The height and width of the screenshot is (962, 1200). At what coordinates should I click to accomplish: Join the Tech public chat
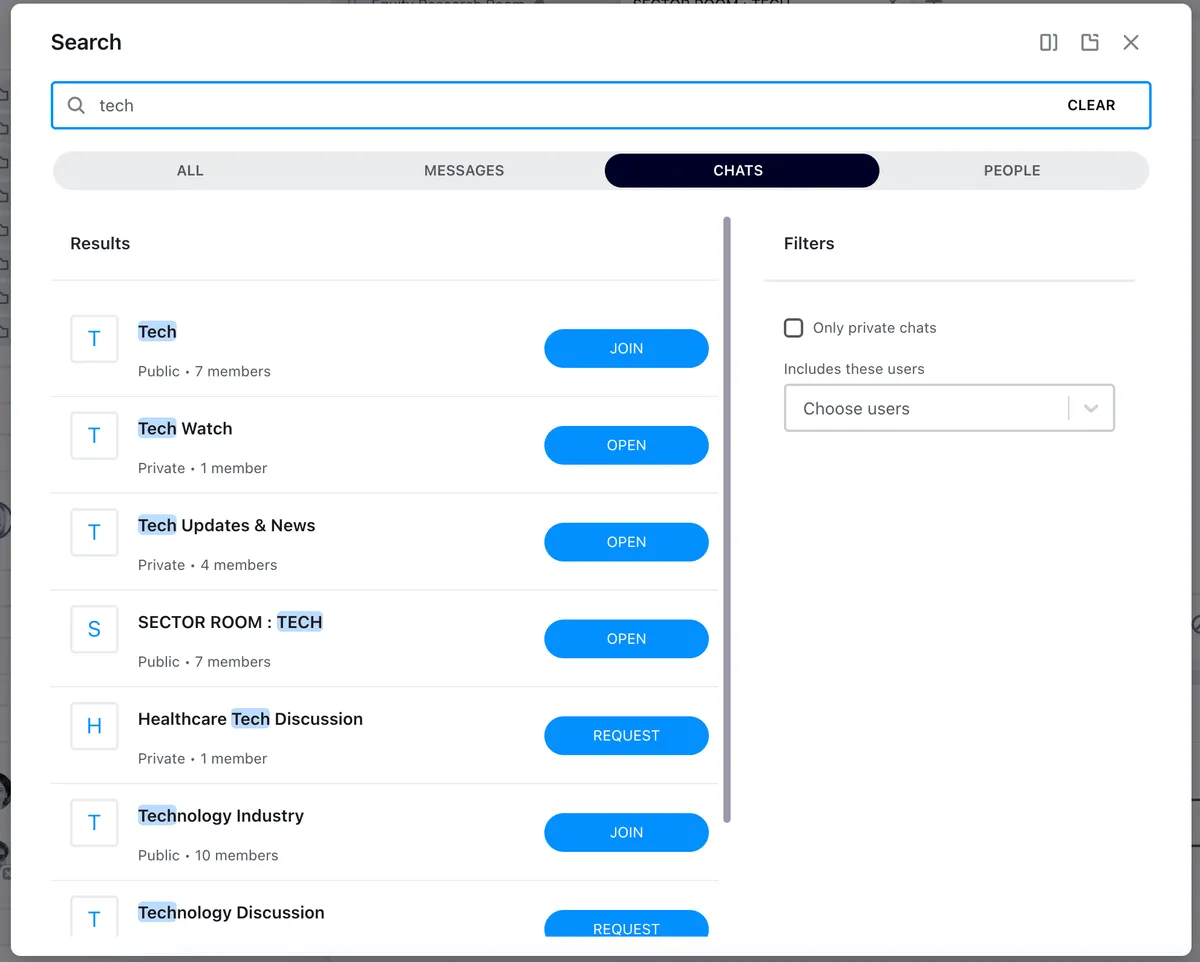(x=626, y=349)
